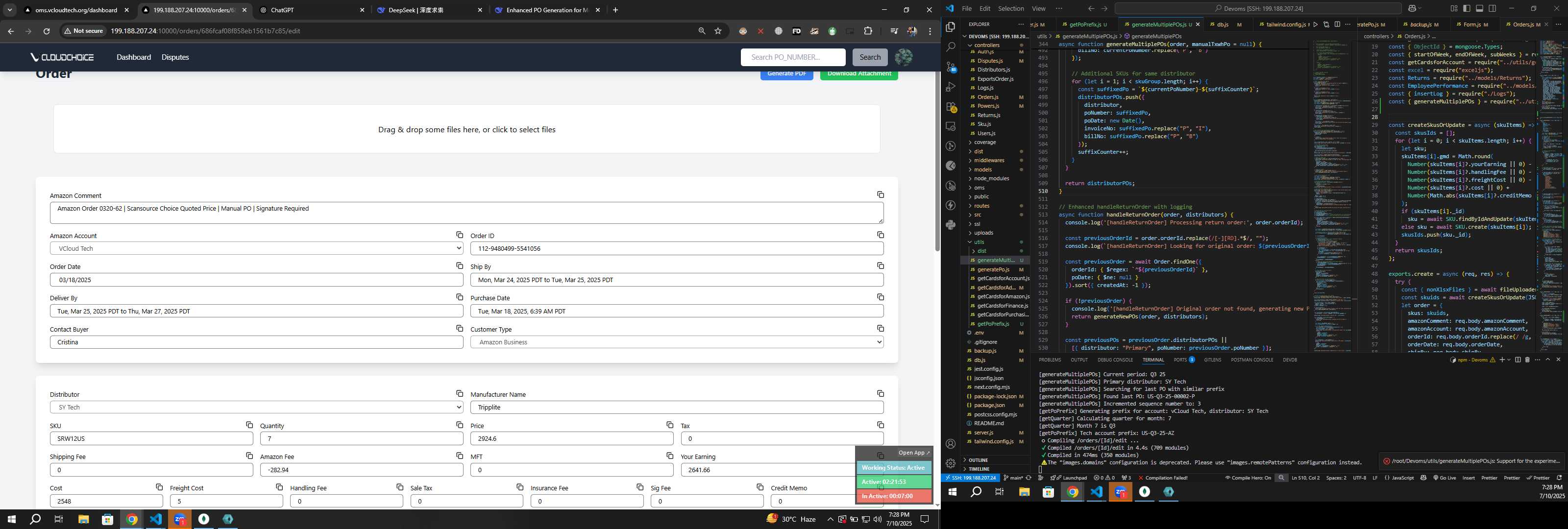Image resolution: width=1568 pixels, height=529 pixels.
Task: Go back in VS Code navigation history
Action: coord(1091,8)
